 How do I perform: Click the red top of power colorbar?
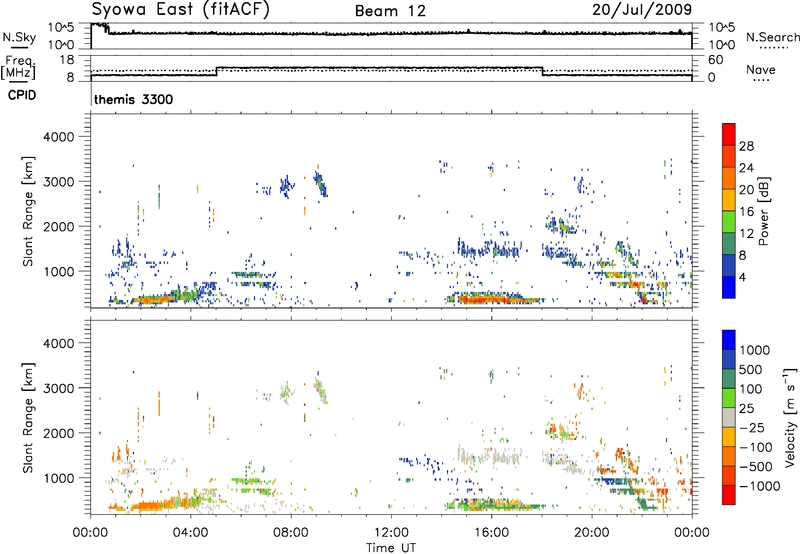[x=729, y=134]
